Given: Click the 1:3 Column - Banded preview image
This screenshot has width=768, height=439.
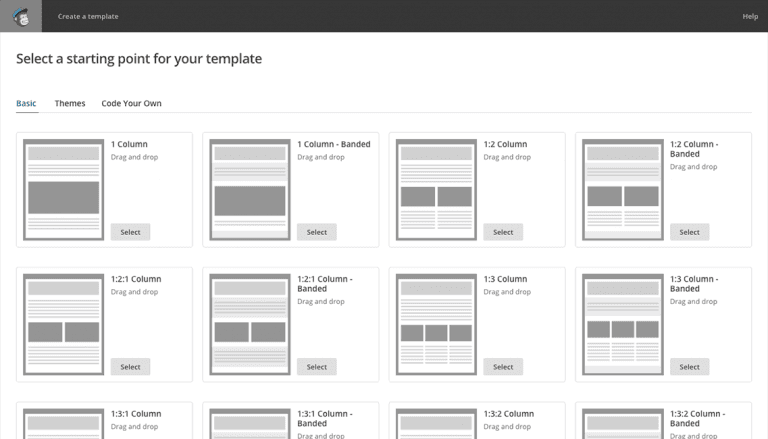Looking at the screenshot, I should pyautogui.click(x=623, y=324).
